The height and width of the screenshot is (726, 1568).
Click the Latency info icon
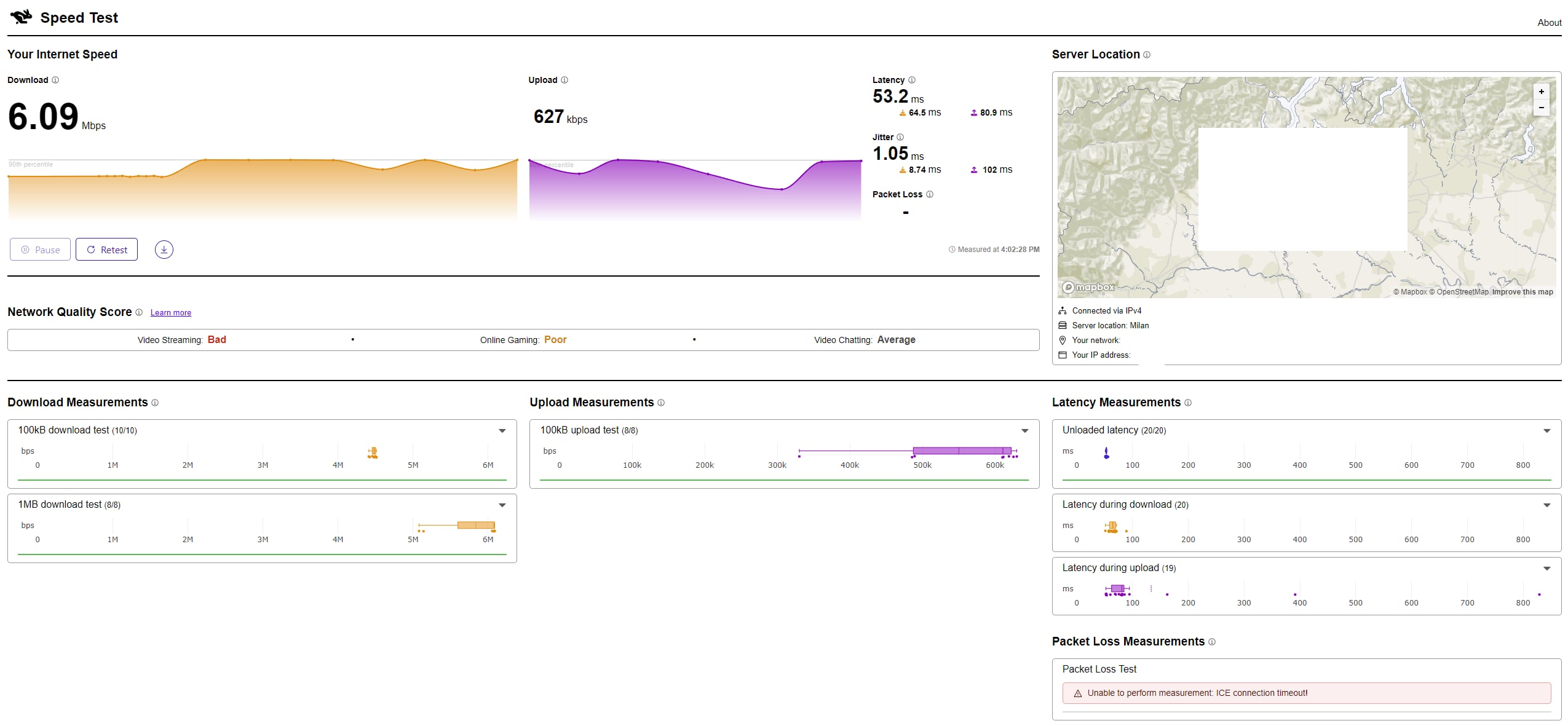[912, 80]
